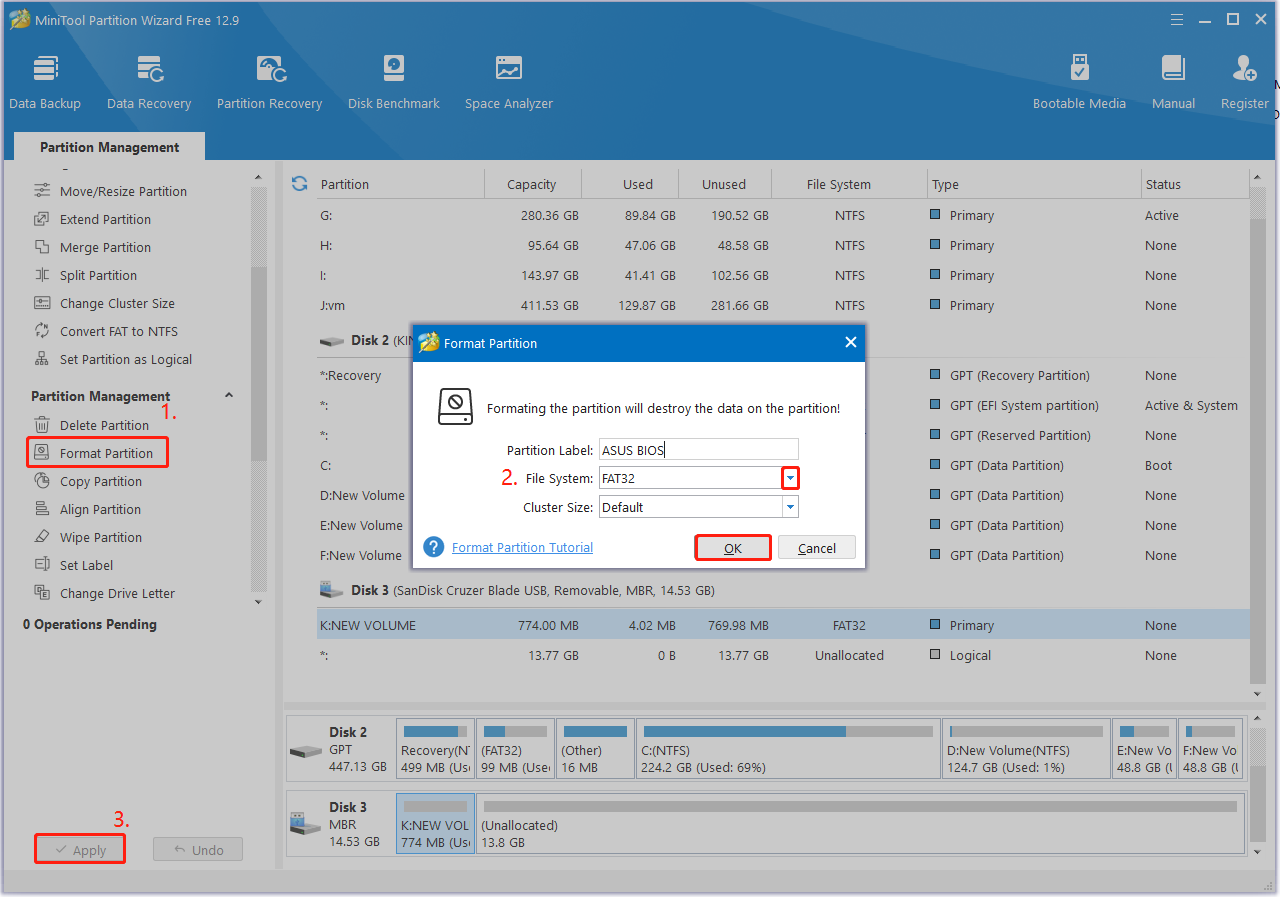Select the G: partition row
Viewport: 1280px width, 897px height.
tap(783, 215)
